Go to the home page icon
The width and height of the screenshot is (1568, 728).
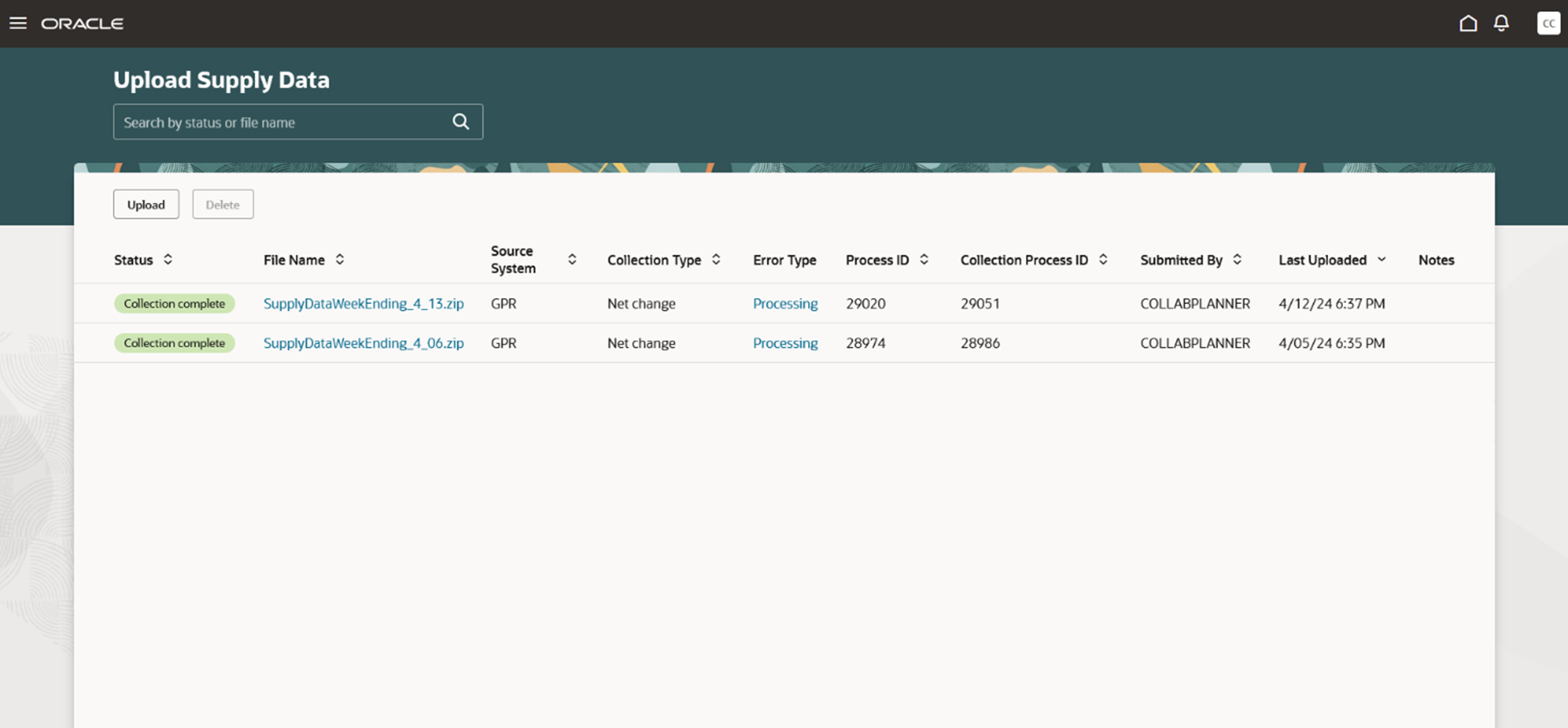[1468, 23]
